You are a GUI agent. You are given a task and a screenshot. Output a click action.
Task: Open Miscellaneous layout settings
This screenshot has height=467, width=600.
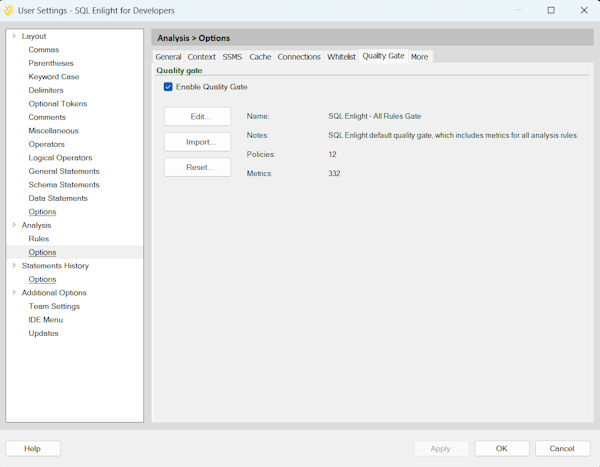[54, 131]
